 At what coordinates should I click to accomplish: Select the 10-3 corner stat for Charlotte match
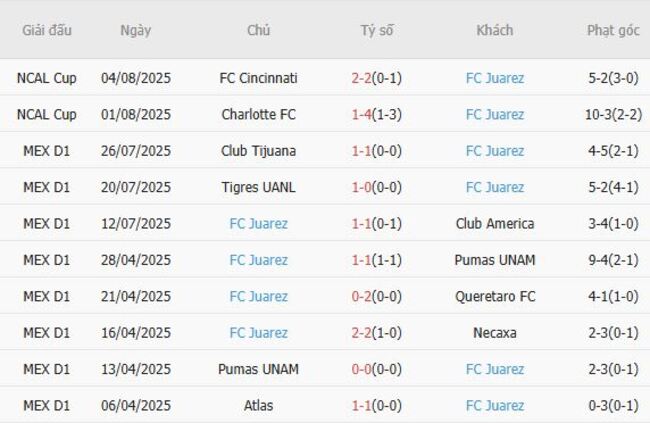598,114
